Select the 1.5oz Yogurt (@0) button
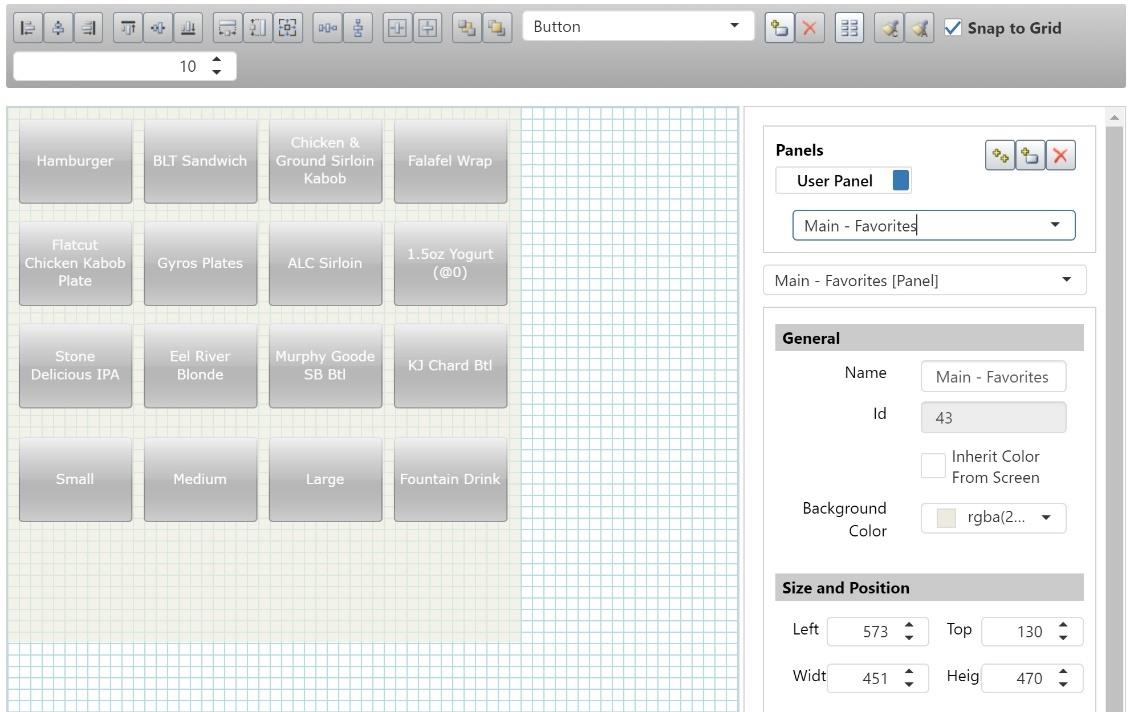This screenshot has width=1130, height=712. click(450, 263)
